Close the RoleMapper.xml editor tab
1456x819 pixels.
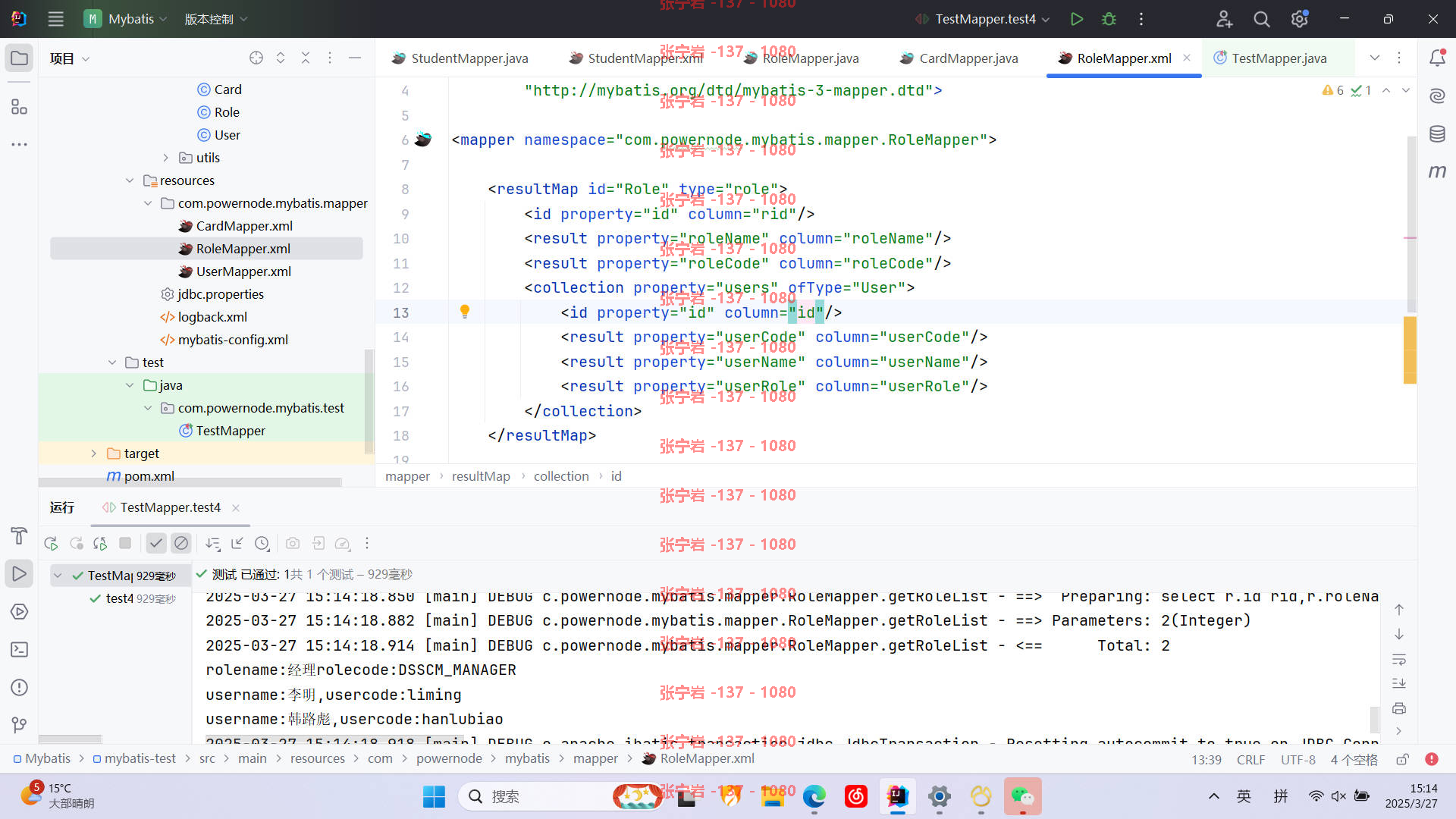[1187, 58]
